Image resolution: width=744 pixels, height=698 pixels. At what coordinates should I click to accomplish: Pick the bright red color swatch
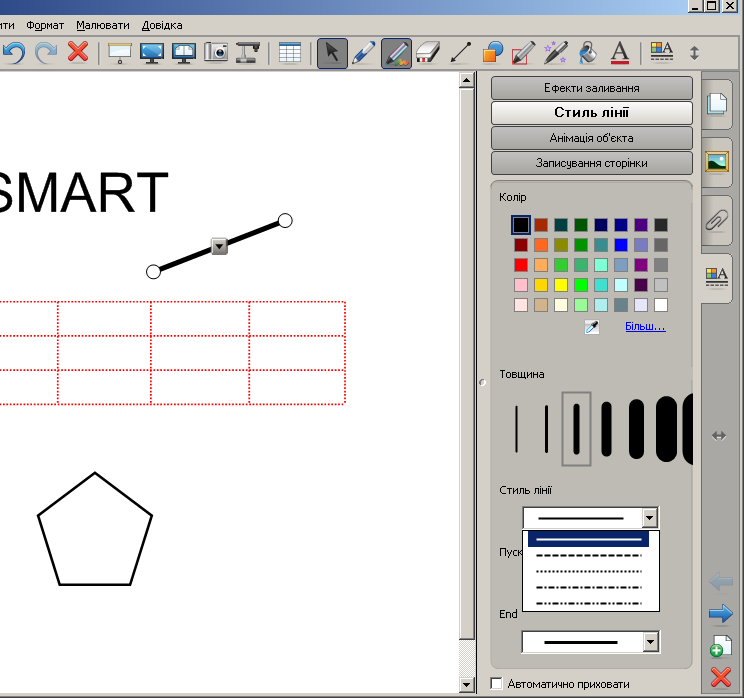point(521,265)
